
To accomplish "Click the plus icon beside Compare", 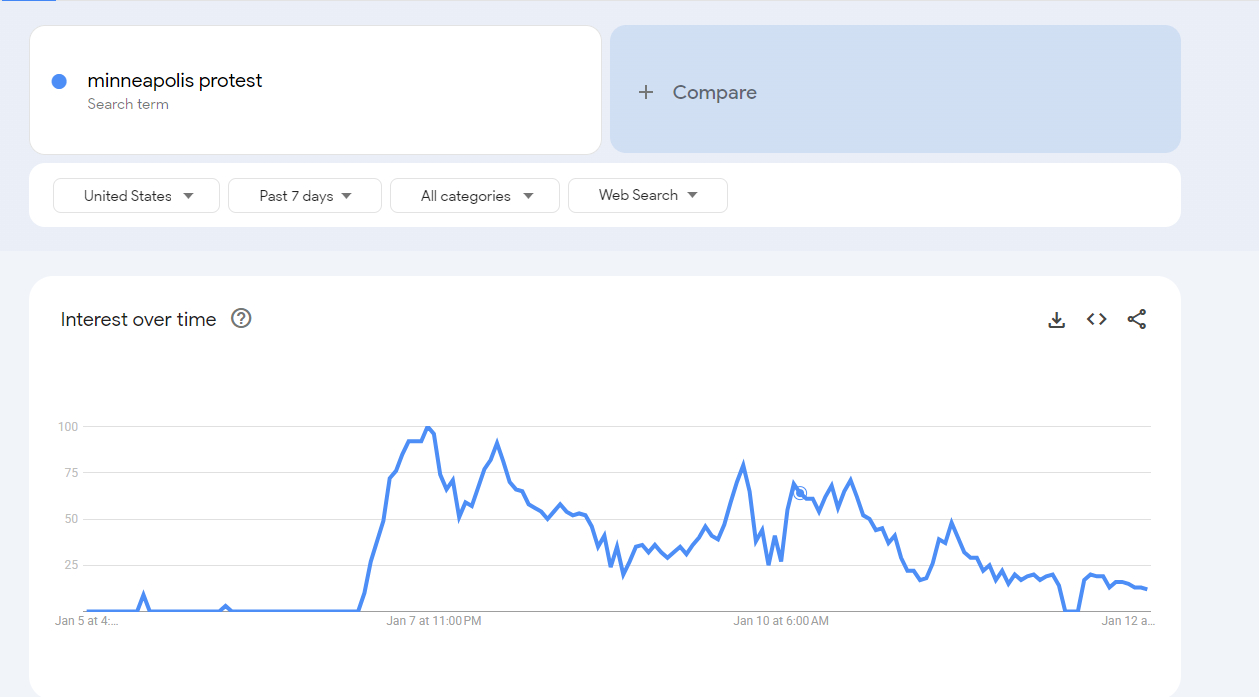I will click(x=646, y=92).
